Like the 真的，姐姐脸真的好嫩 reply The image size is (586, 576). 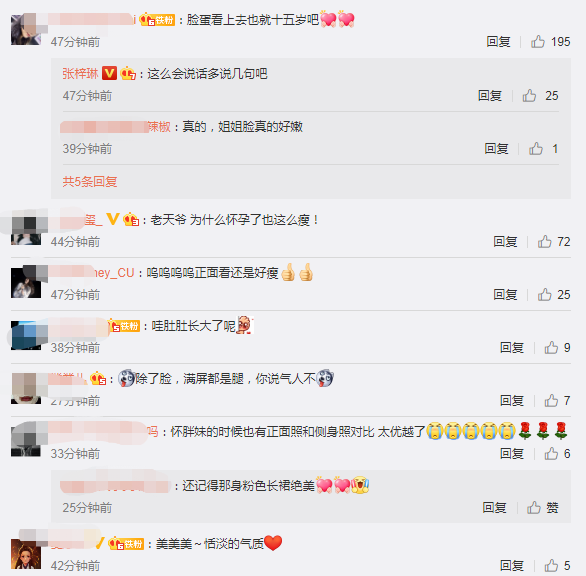[x=543, y=149]
